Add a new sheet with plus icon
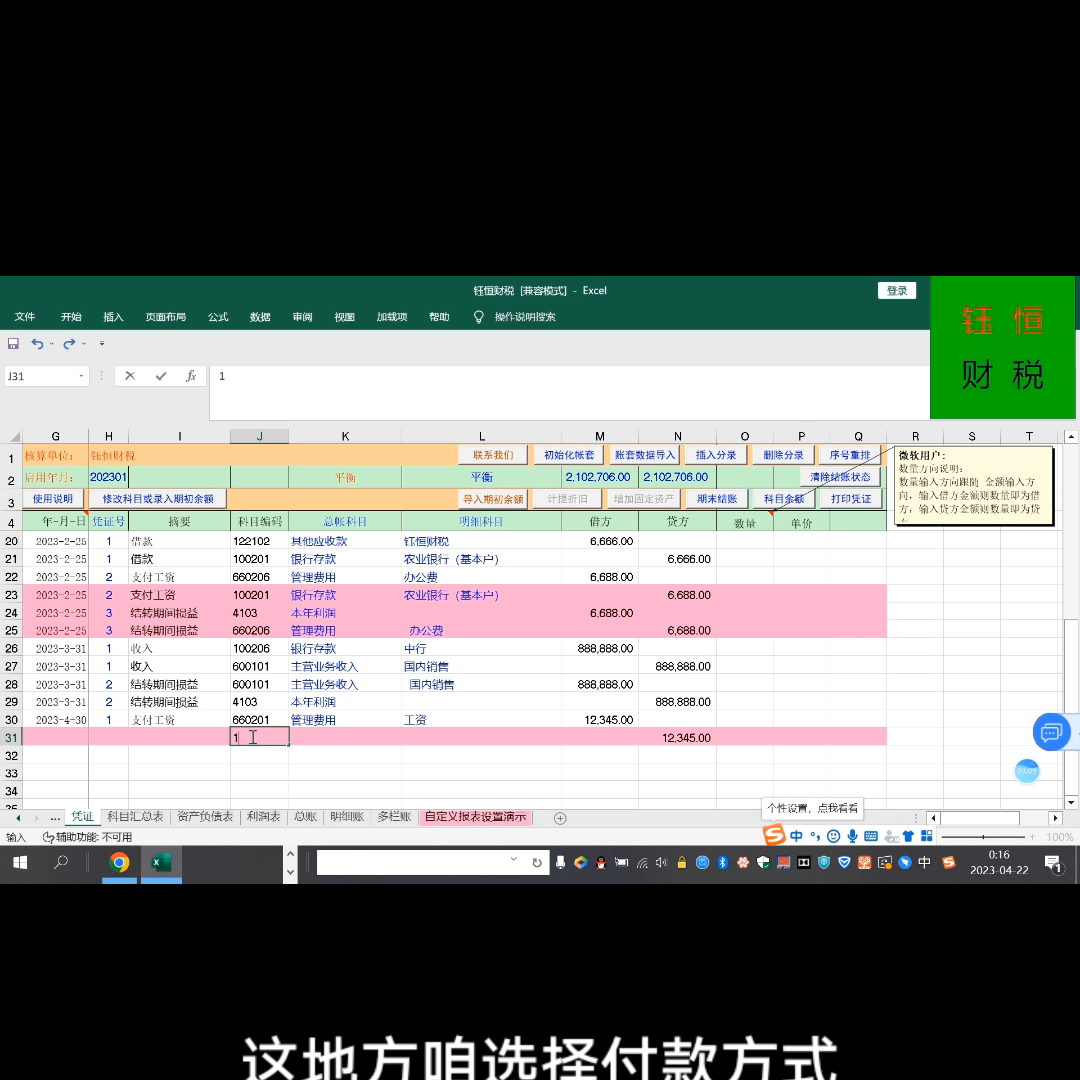The width and height of the screenshot is (1080, 1080). (560, 818)
